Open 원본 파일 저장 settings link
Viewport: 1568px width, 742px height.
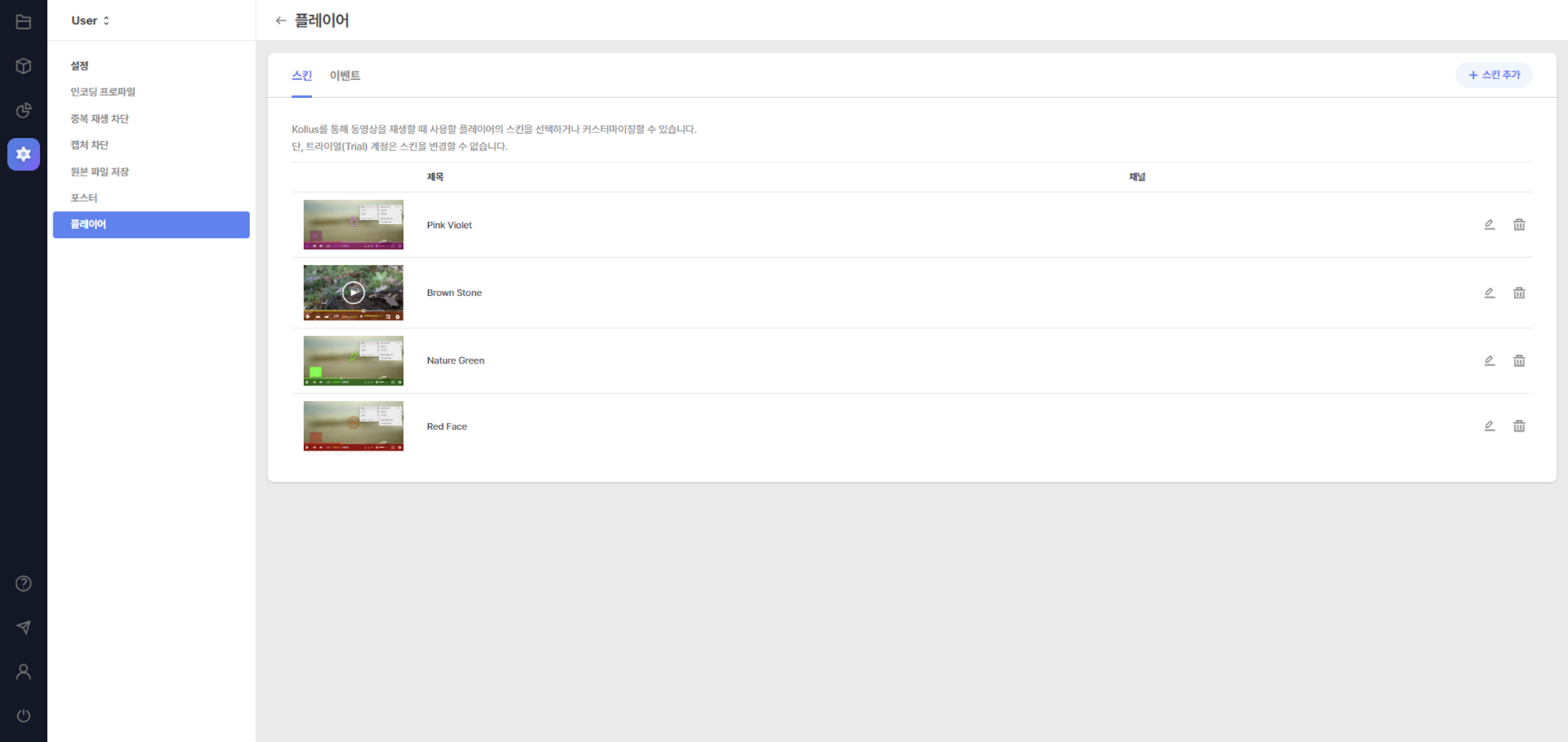coord(100,172)
